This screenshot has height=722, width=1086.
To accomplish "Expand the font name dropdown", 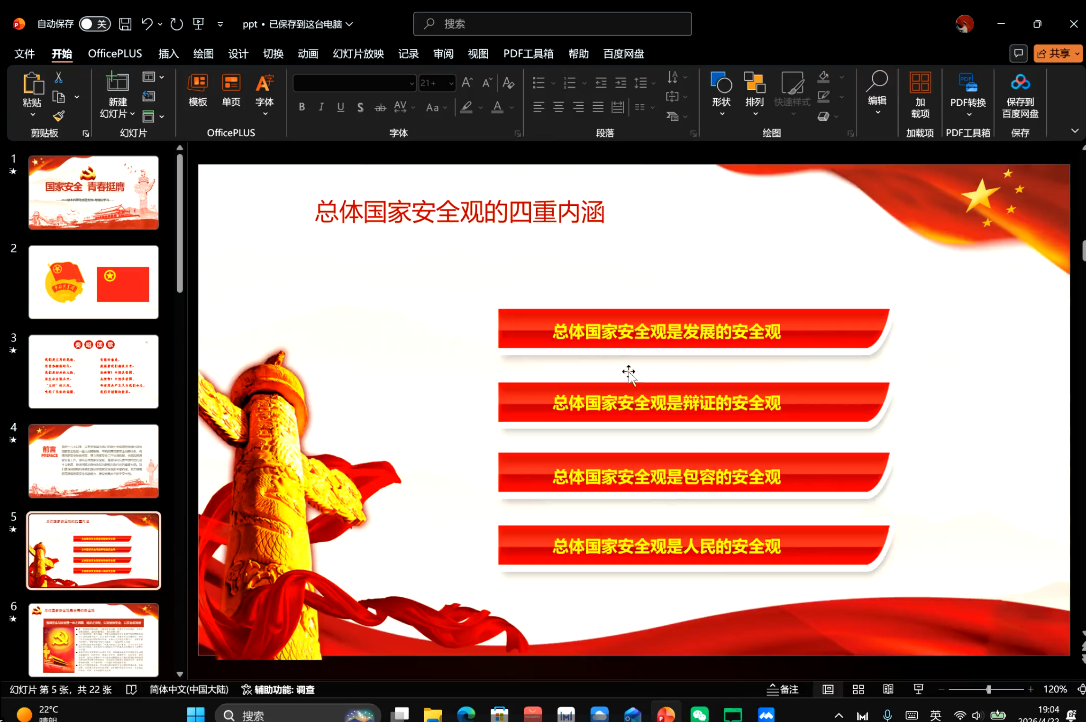I will click(x=410, y=83).
